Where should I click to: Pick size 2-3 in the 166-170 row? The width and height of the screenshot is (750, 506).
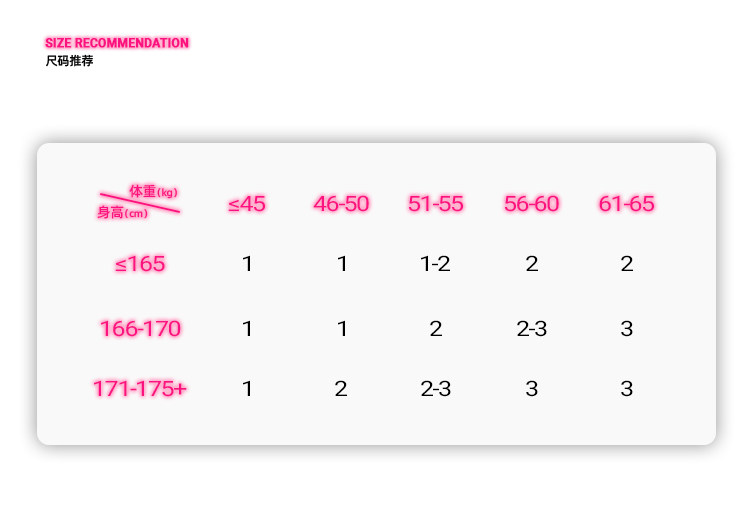531,328
